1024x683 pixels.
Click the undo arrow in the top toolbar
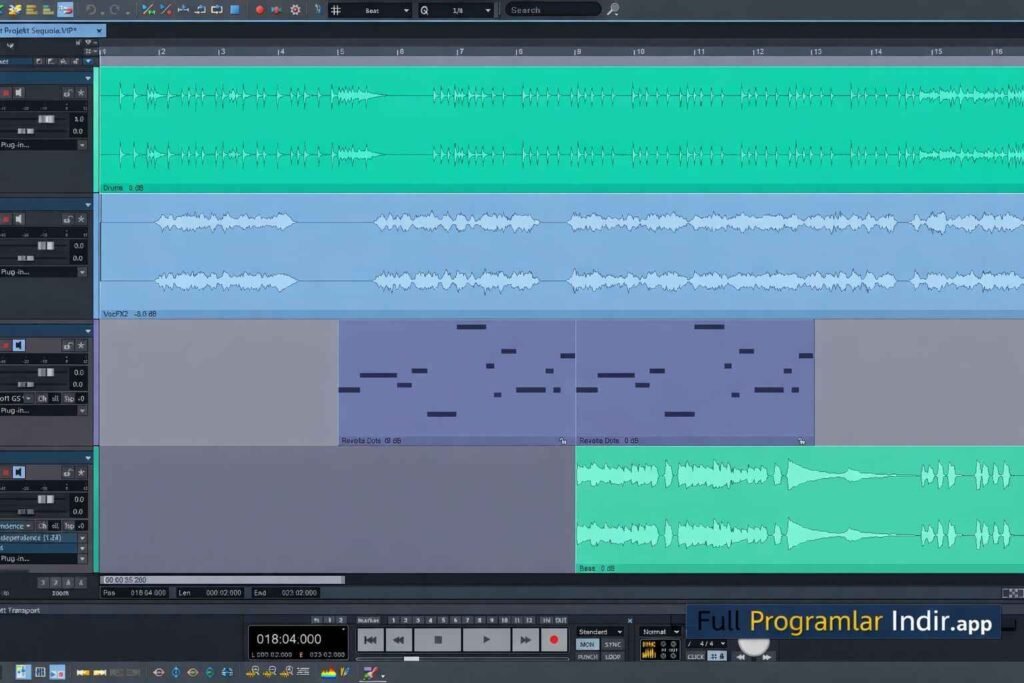pos(91,10)
